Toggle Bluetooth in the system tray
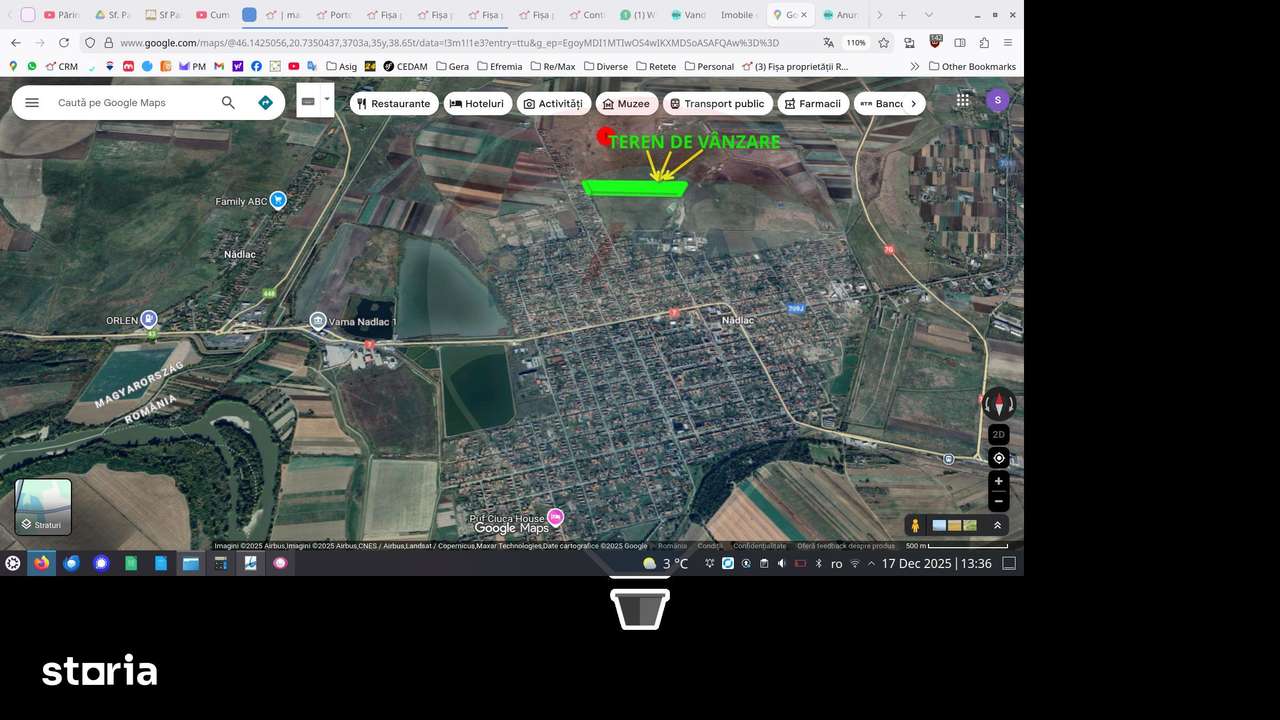This screenshot has width=1280, height=720. point(818,563)
